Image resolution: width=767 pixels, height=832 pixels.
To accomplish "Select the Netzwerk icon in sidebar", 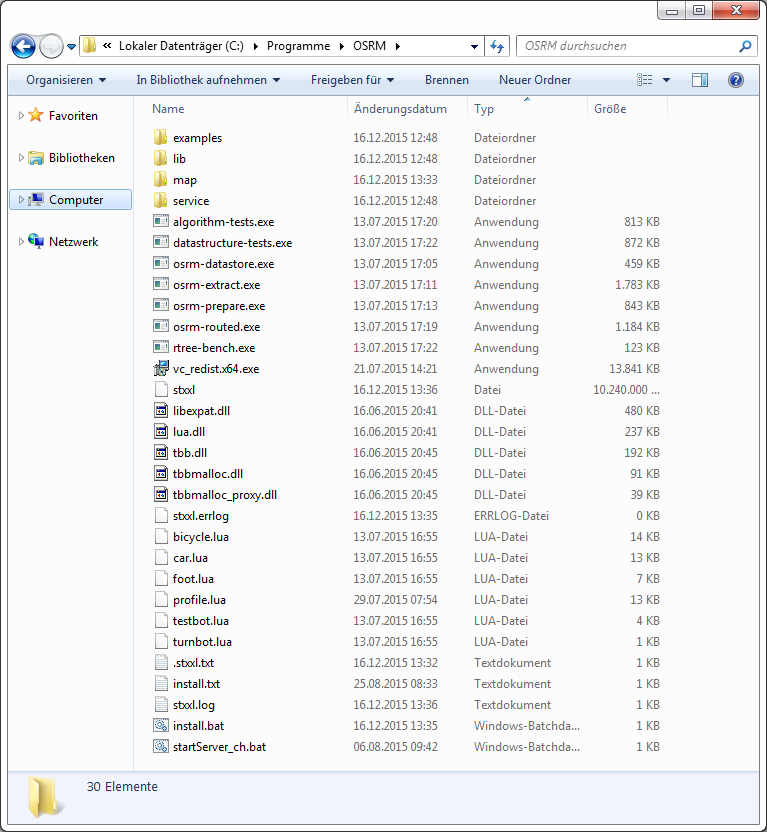I will click(x=36, y=241).
